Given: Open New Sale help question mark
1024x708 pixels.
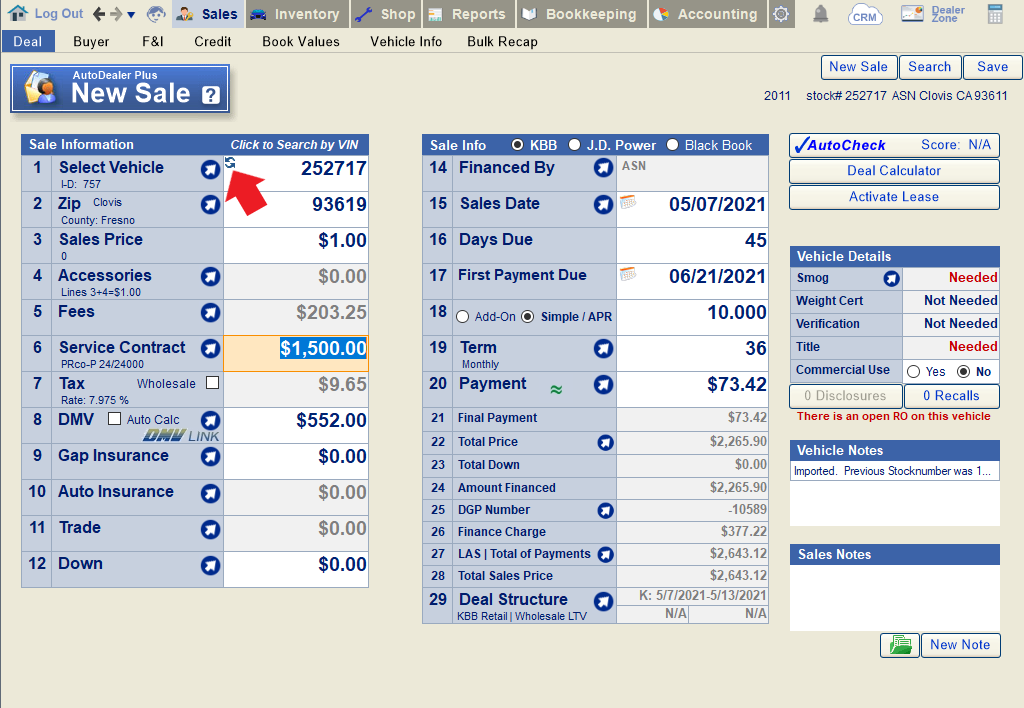Looking at the screenshot, I should pos(210,95).
